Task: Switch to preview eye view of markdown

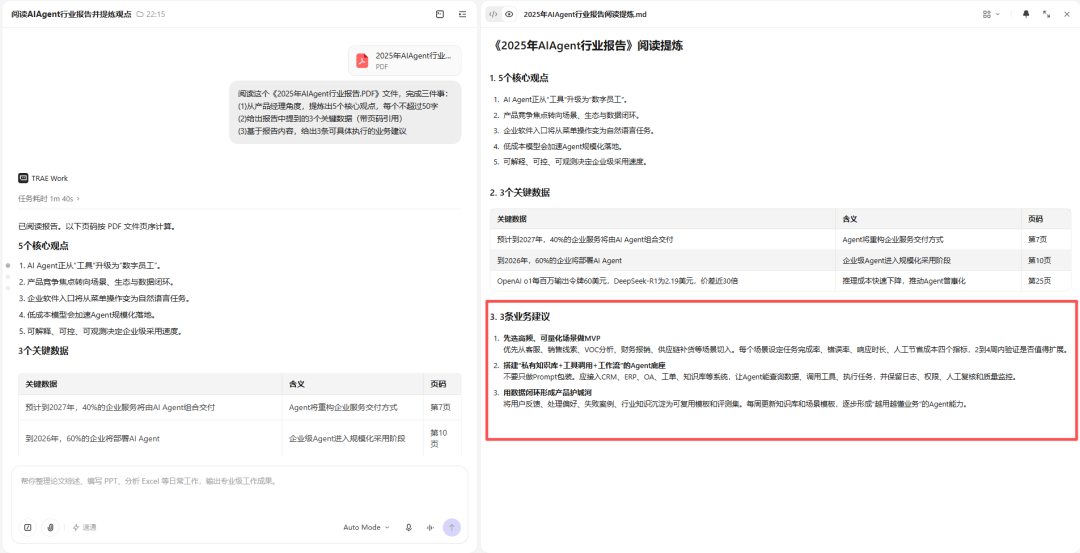Action: tap(509, 14)
